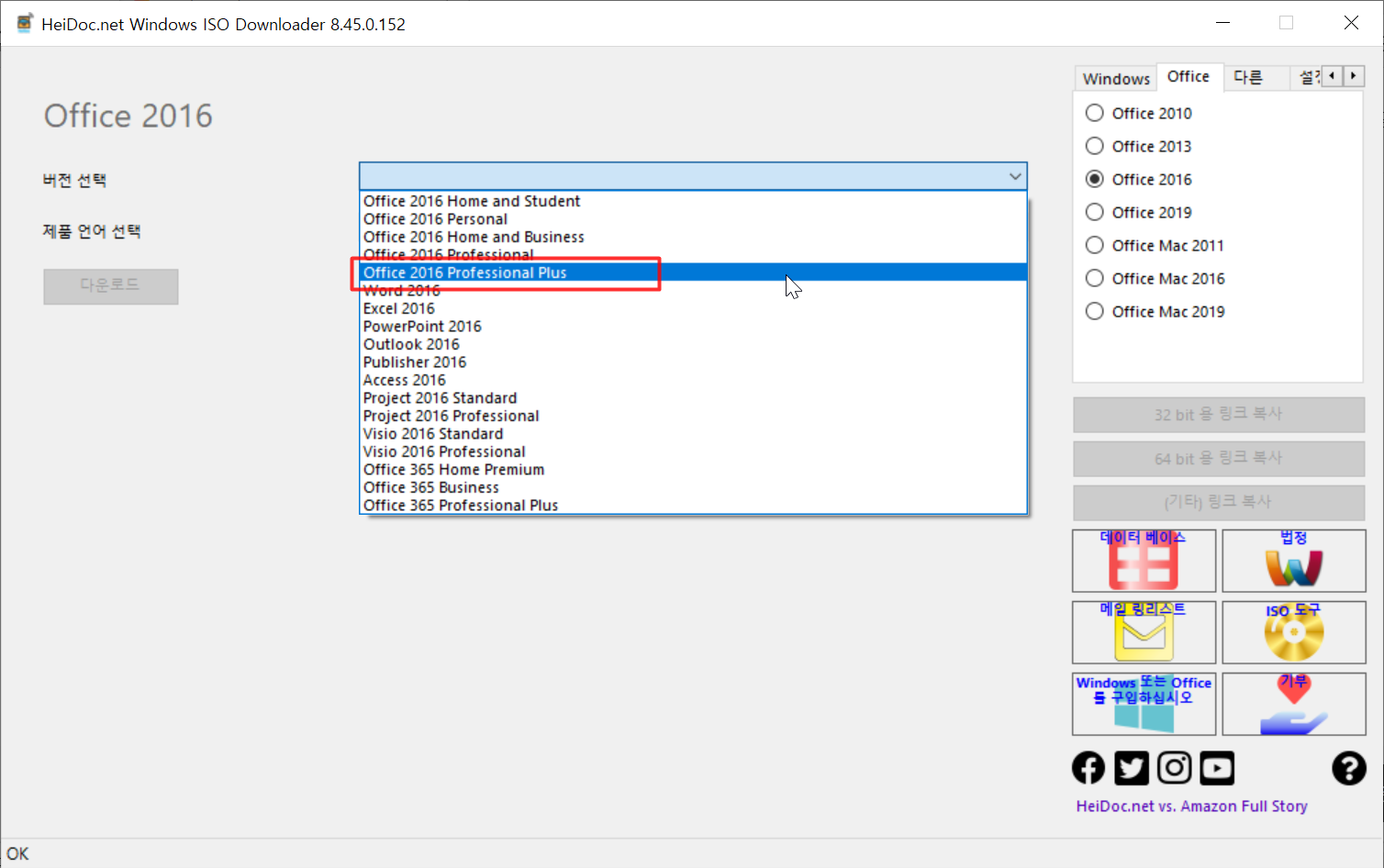Switch to the Office tab
1384x868 pixels.
point(1189,77)
